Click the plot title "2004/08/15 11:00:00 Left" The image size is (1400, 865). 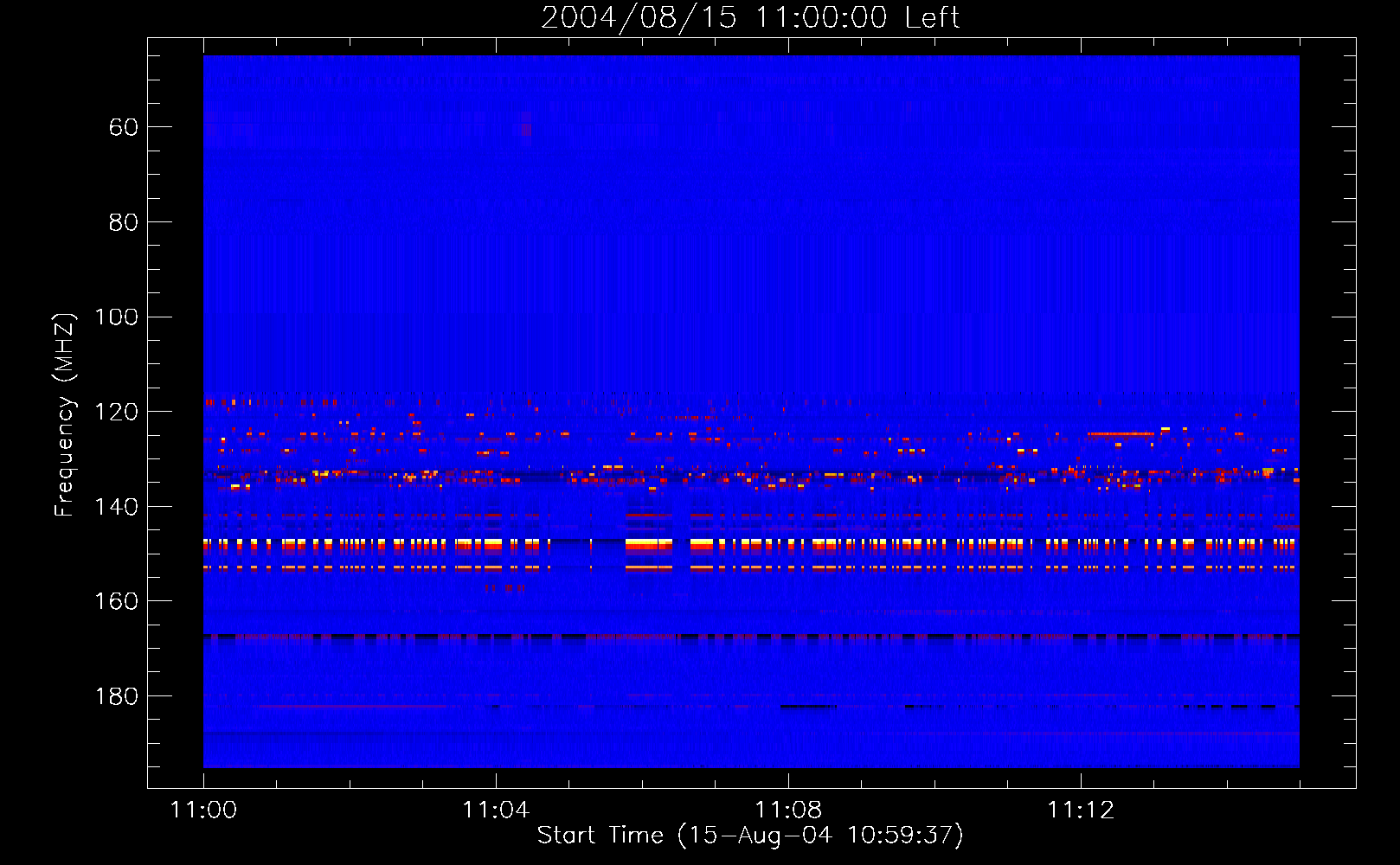(750, 17)
